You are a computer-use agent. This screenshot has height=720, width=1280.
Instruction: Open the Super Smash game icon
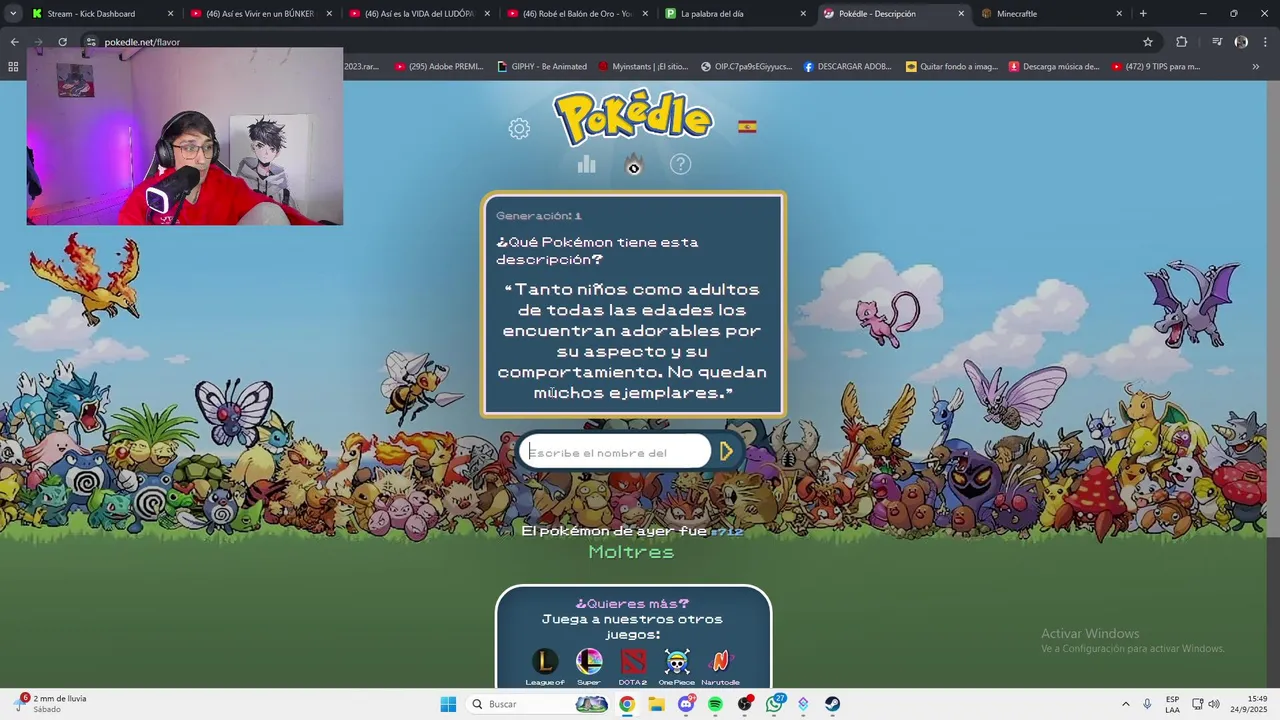coord(589,662)
